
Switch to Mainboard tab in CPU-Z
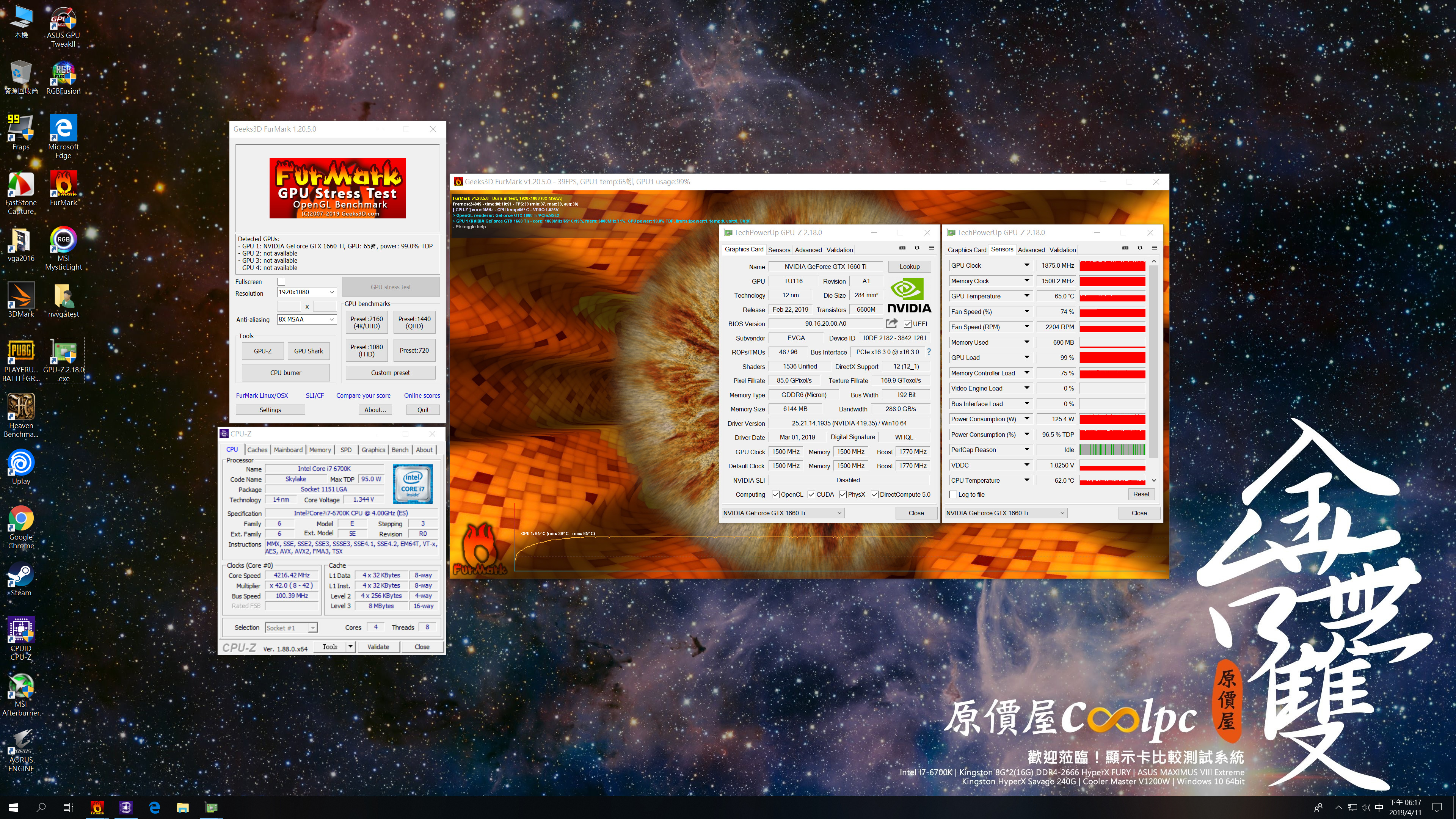[288, 450]
